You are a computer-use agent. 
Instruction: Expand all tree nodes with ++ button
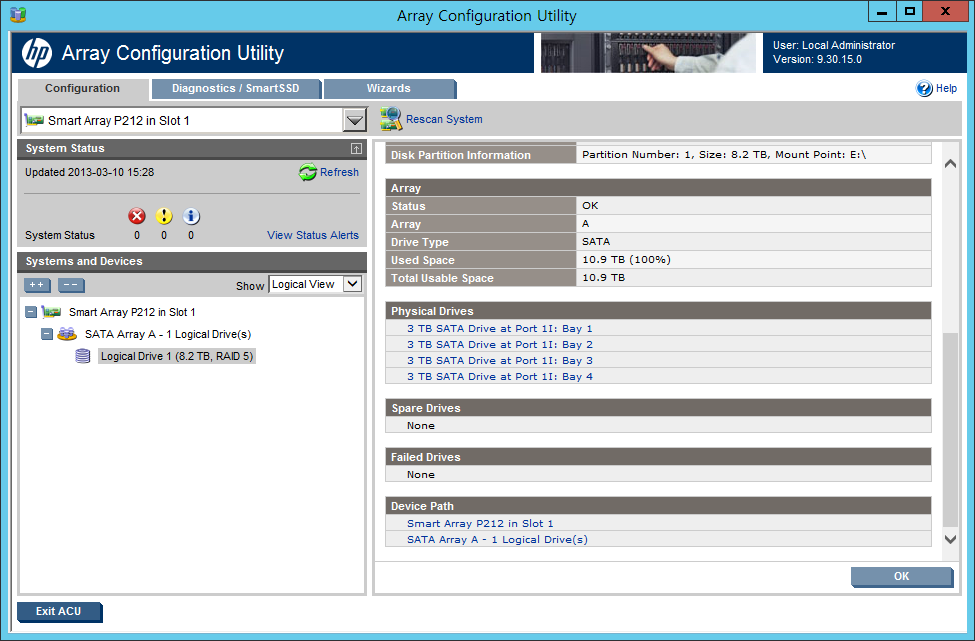[x=37, y=285]
